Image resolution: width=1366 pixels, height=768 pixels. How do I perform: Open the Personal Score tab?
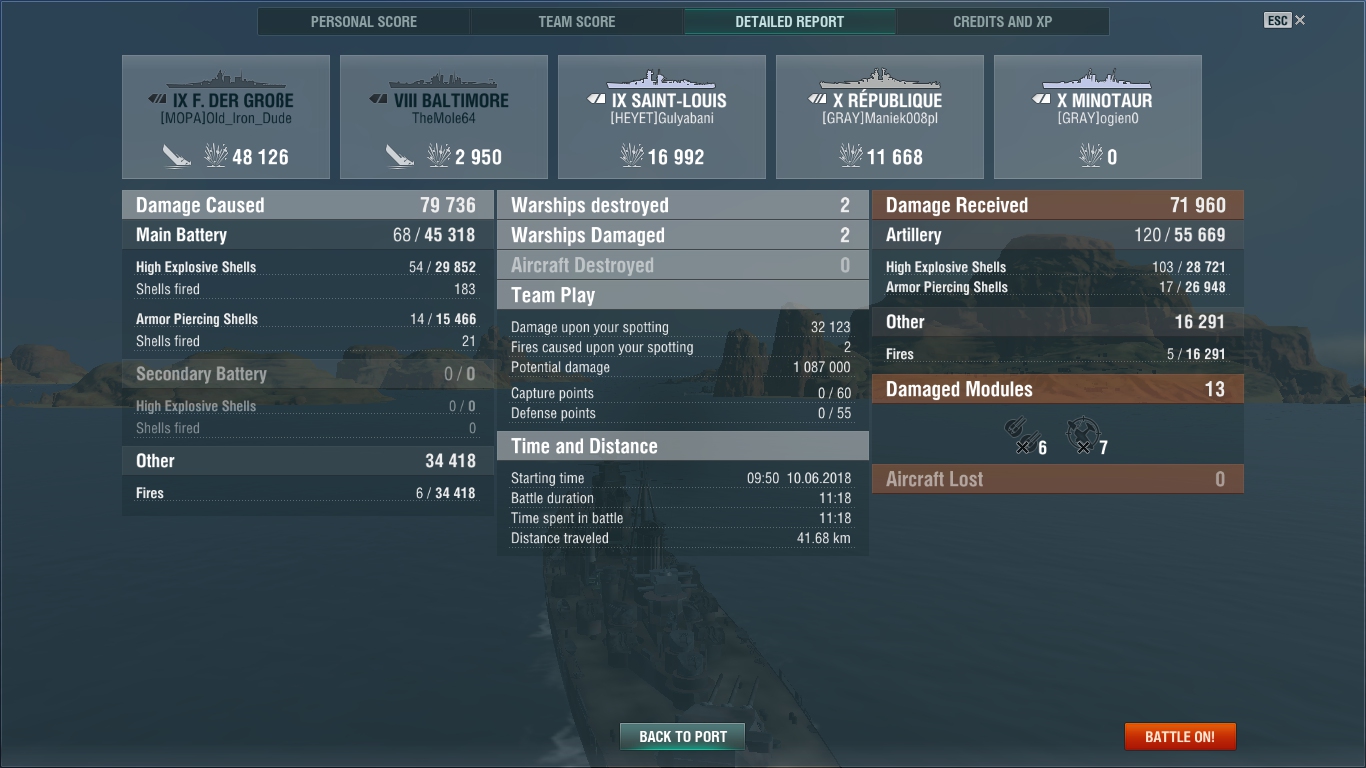coord(364,22)
